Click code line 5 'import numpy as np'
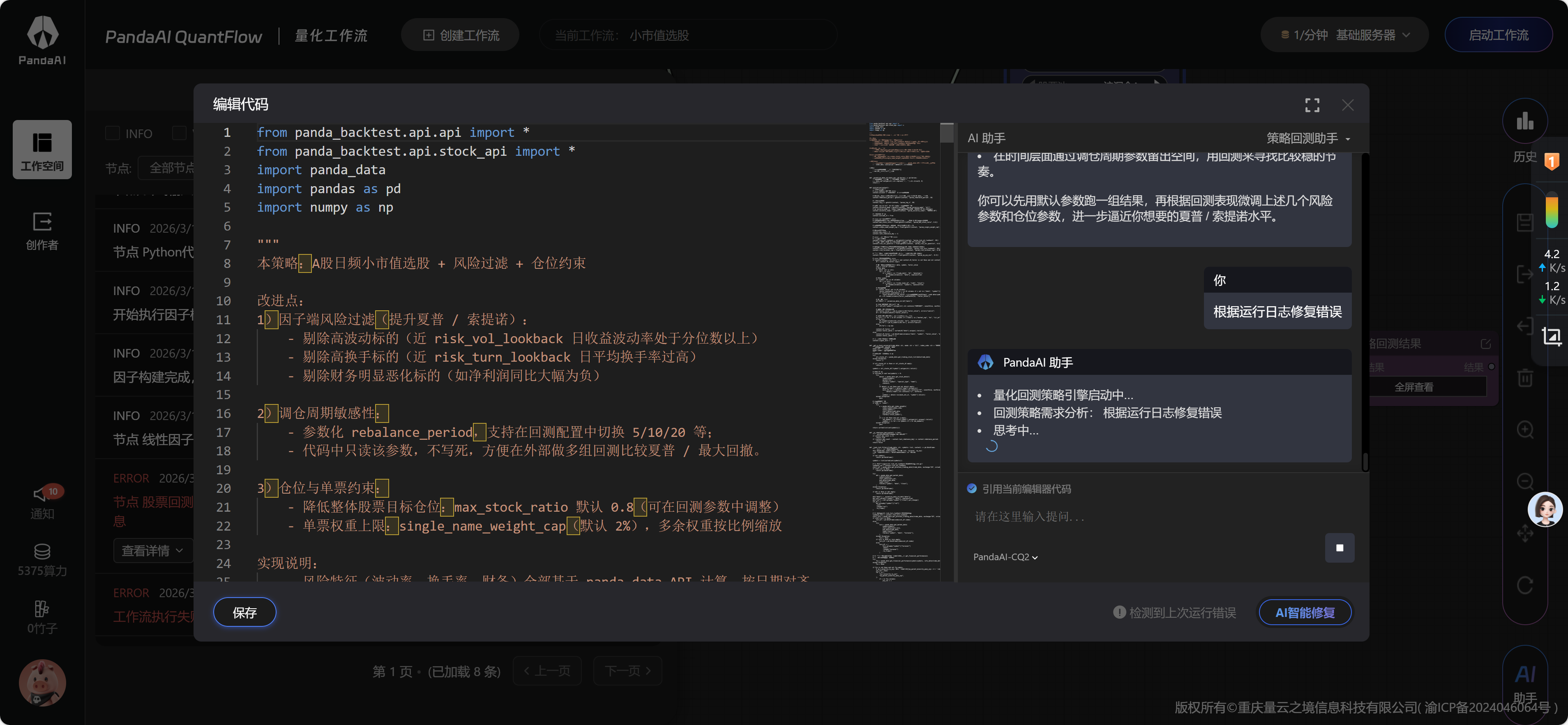This screenshot has height=725, width=1568. coord(325,208)
